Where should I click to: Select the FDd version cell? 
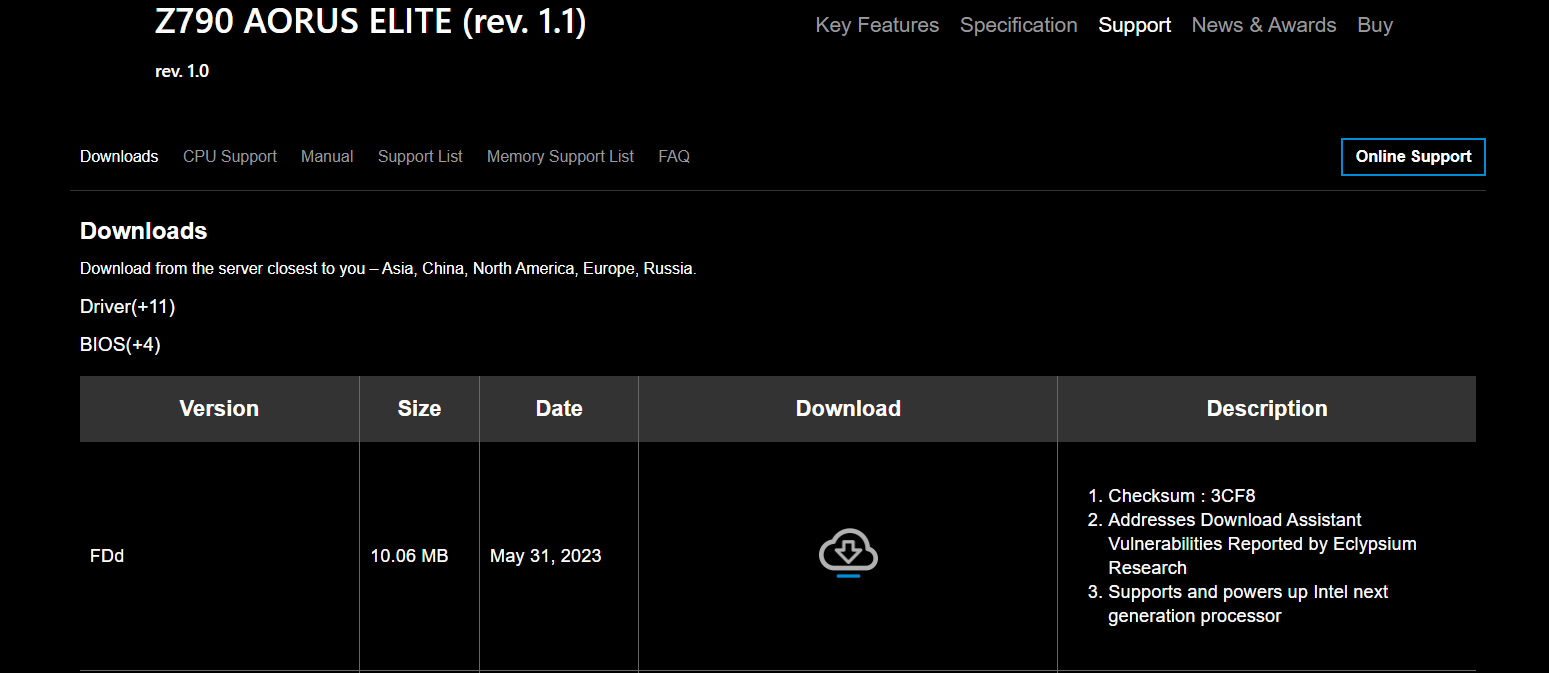pos(107,556)
